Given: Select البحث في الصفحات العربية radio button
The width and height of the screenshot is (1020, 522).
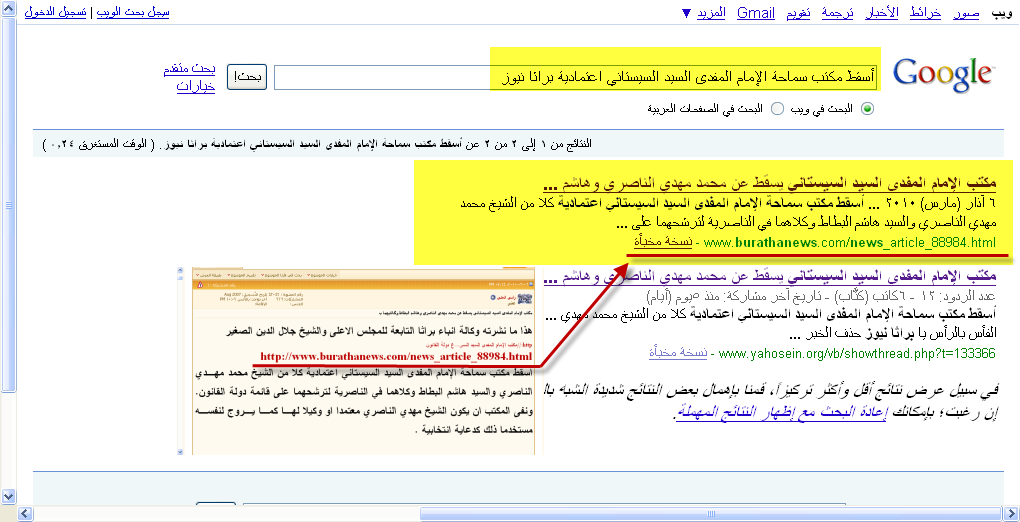Looking at the screenshot, I should [777, 109].
